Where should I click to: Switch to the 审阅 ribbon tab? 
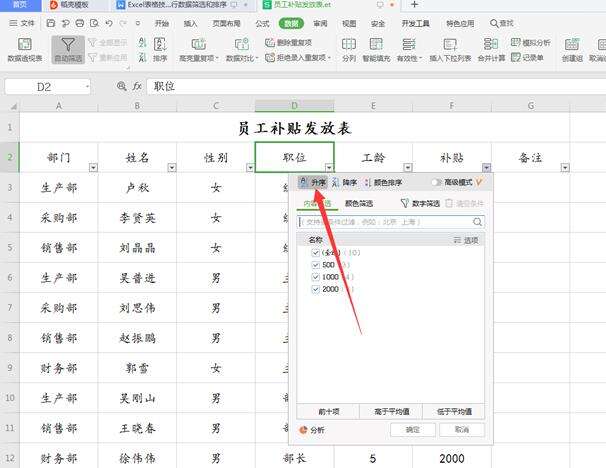pyautogui.click(x=320, y=24)
